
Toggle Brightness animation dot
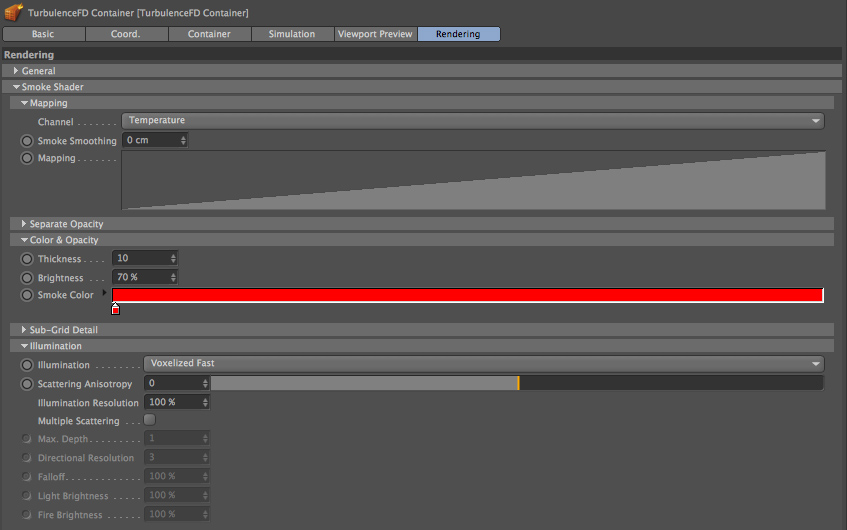tap(27, 278)
